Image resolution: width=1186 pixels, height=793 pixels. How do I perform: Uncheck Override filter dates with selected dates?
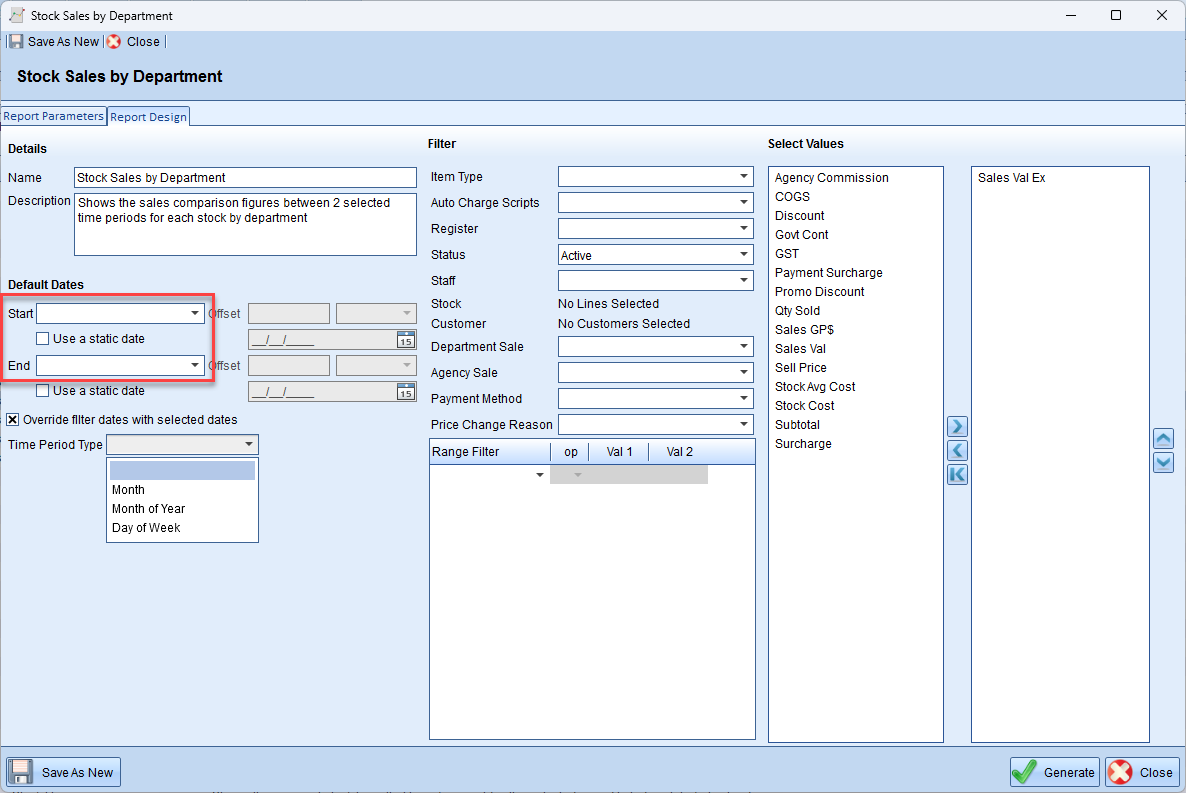[13, 420]
